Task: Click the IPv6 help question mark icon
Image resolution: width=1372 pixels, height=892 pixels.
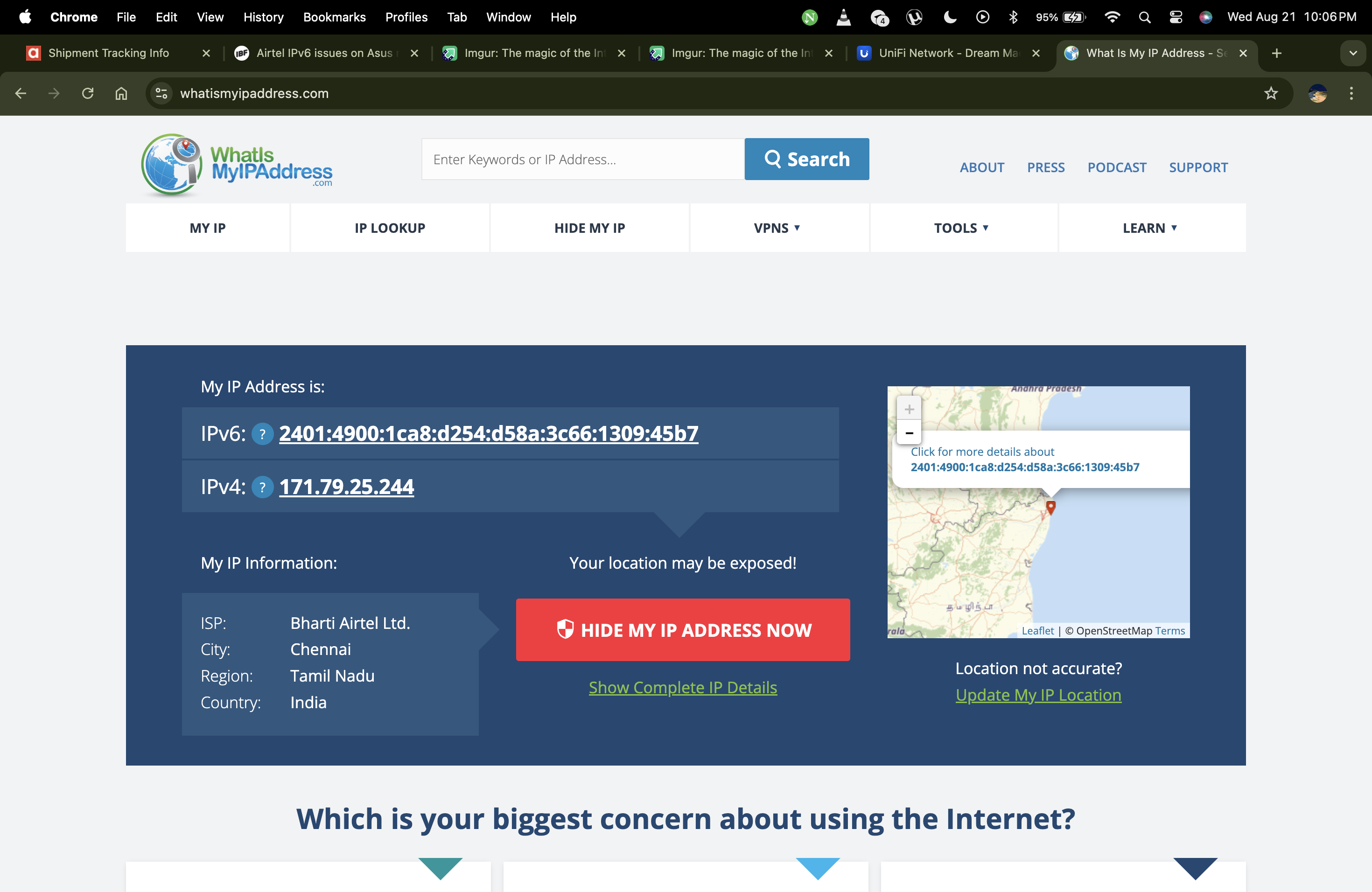Action: tap(262, 434)
